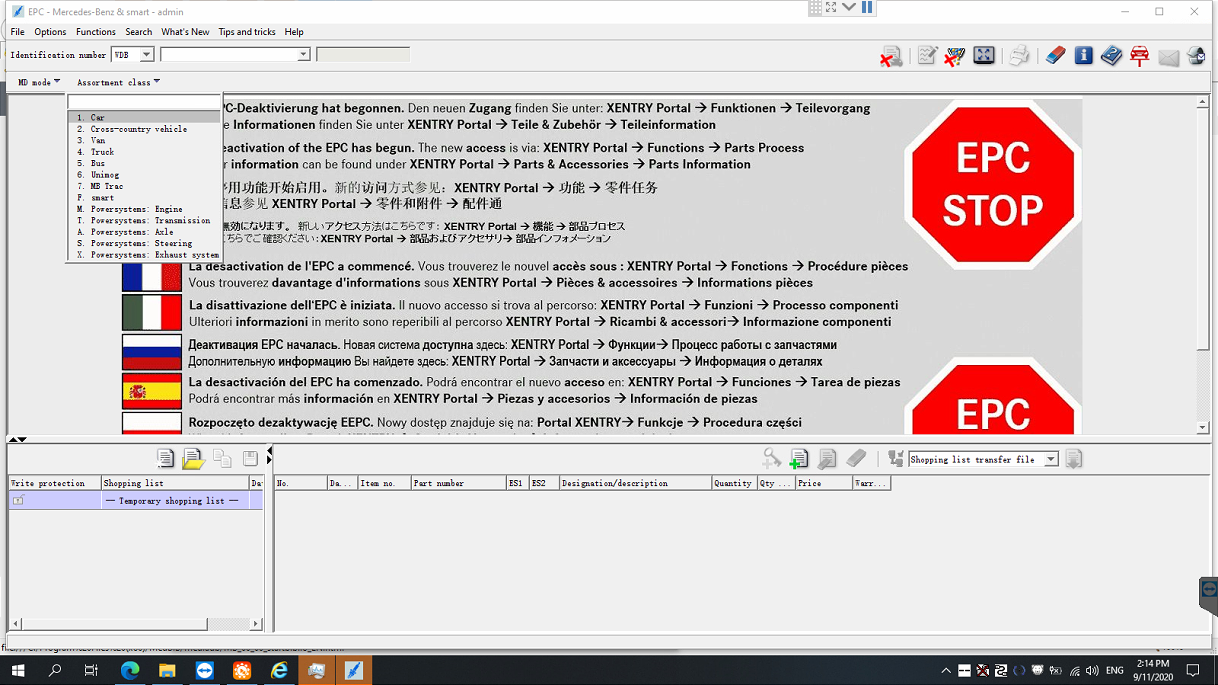This screenshot has height=685, width=1218.
Task: Select 'M. Powersystems: Engine' option
Action: (x=144, y=209)
